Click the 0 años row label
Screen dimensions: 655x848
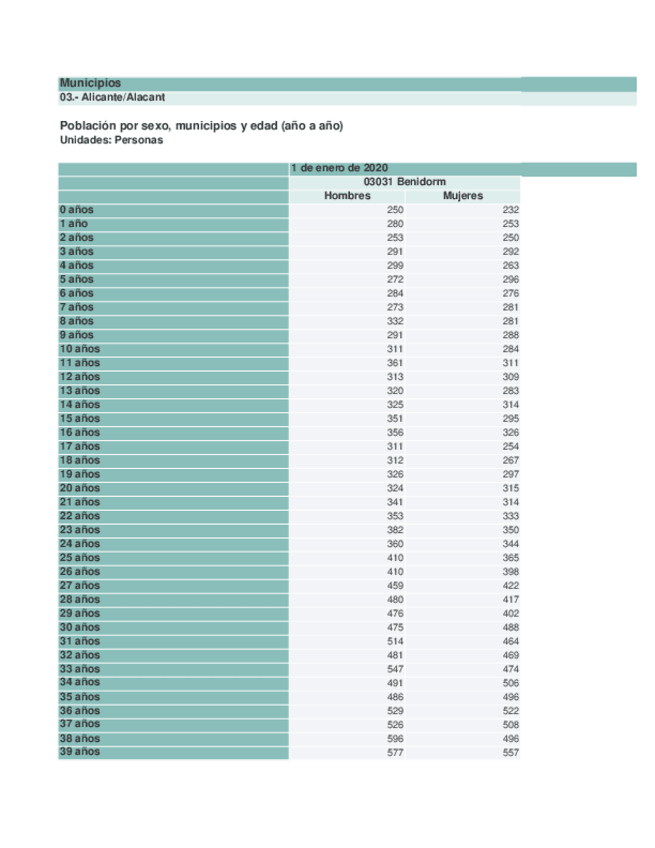click(x=76, y=210)
